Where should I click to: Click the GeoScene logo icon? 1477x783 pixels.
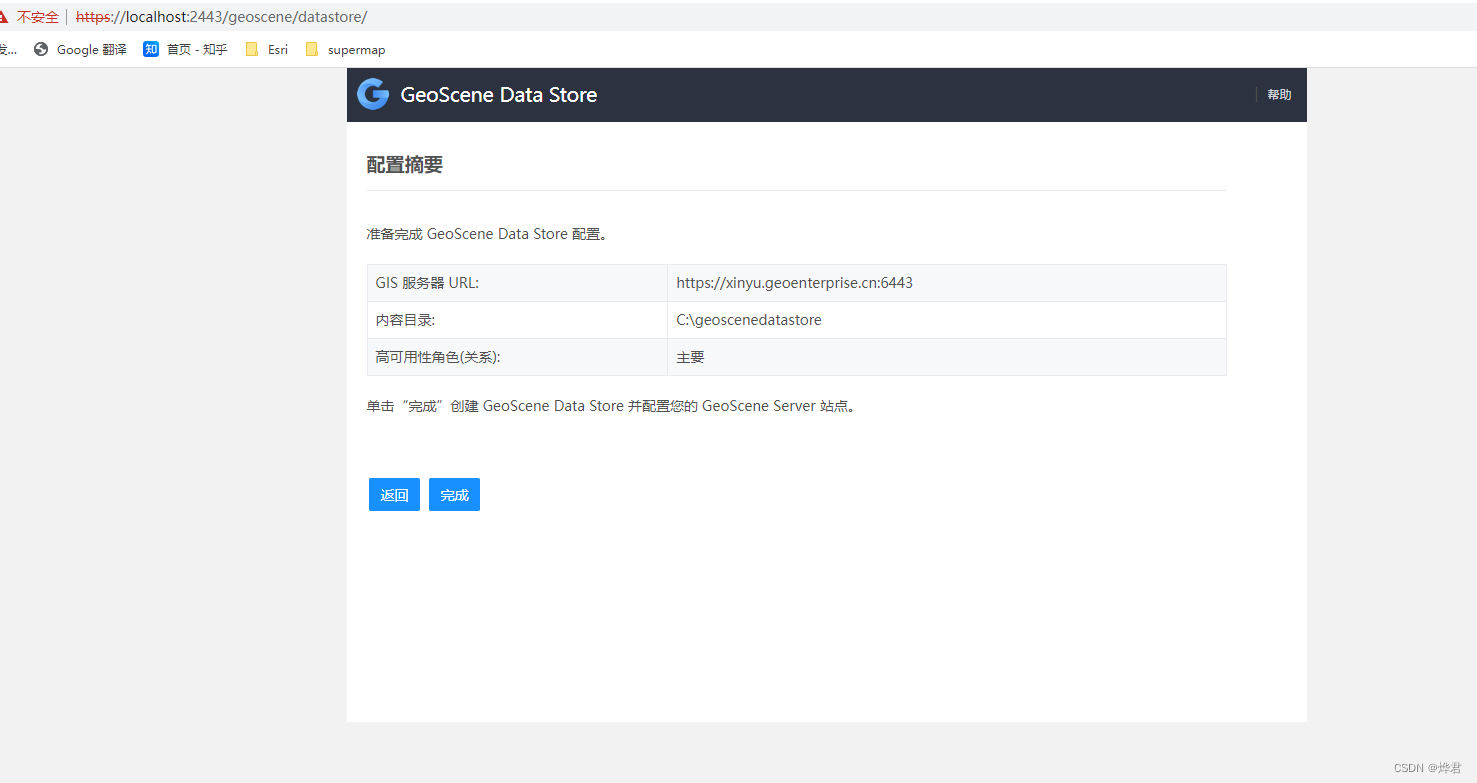(x=373, y=94)
